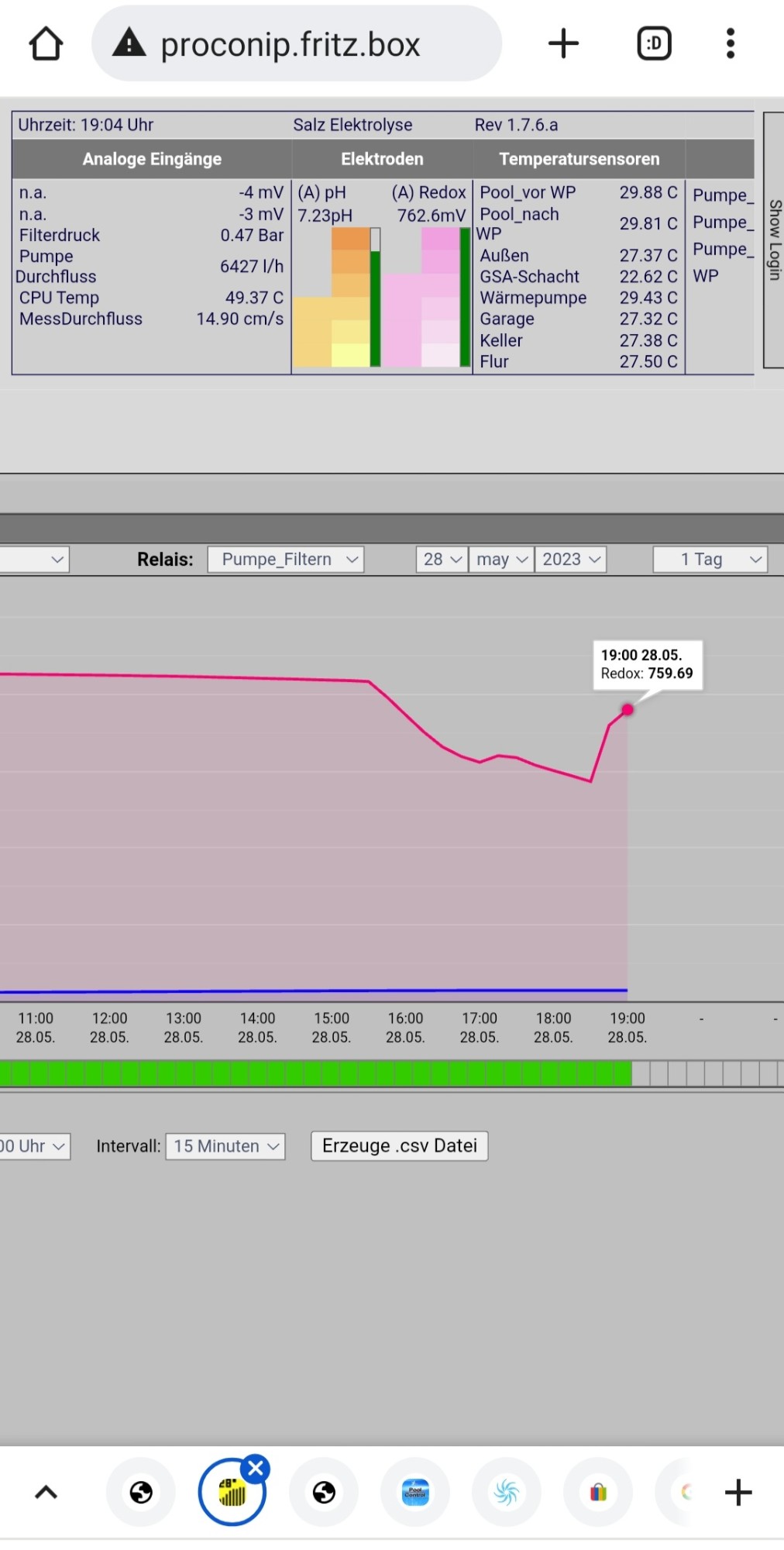Open the month dropdown showing may
This screenshot has width=784, height=1550.
[501, 560]
